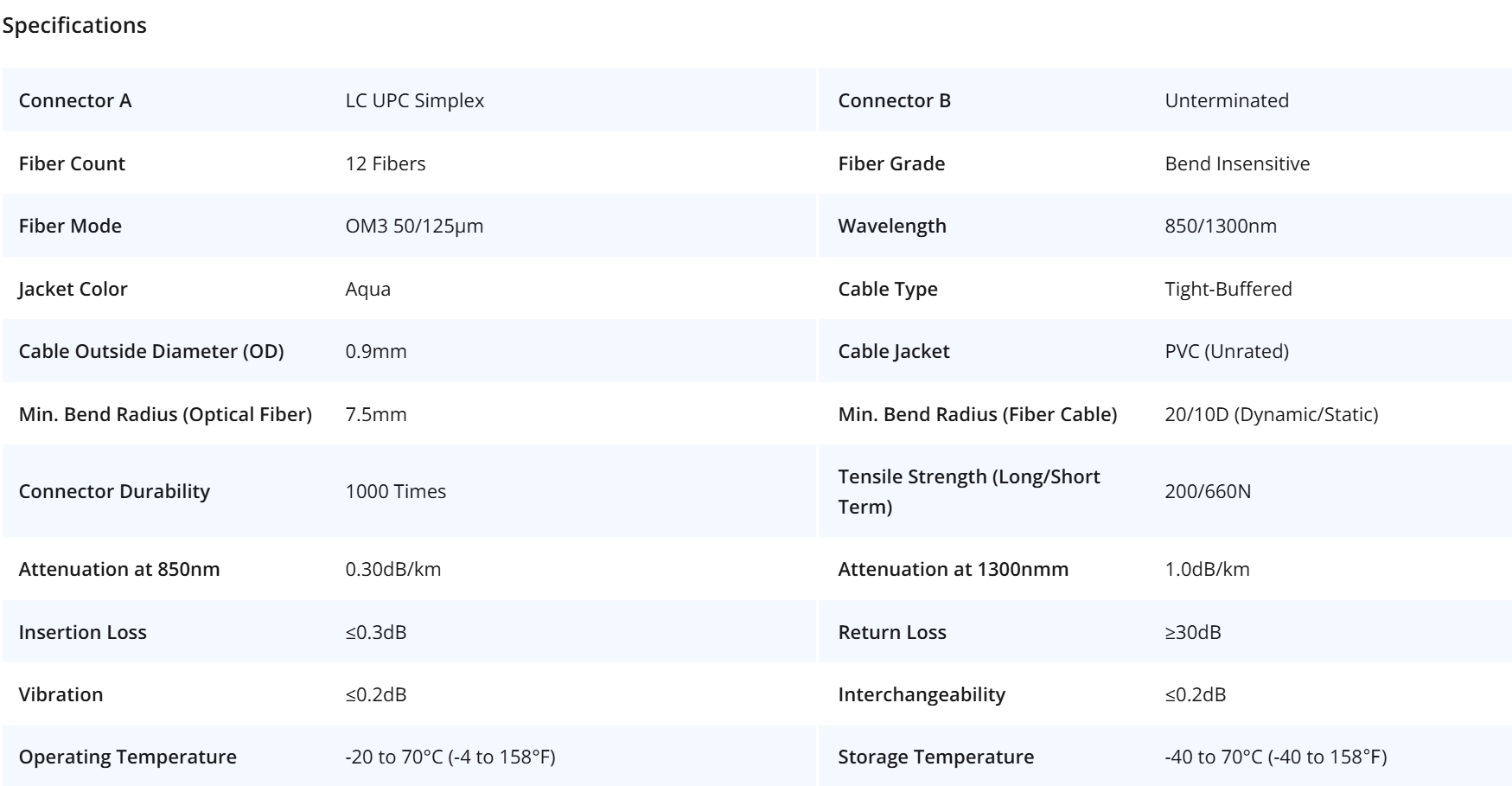Click the Tight-Buffered cable type value
This screenshot has width=1512, height=786.
1228,289
